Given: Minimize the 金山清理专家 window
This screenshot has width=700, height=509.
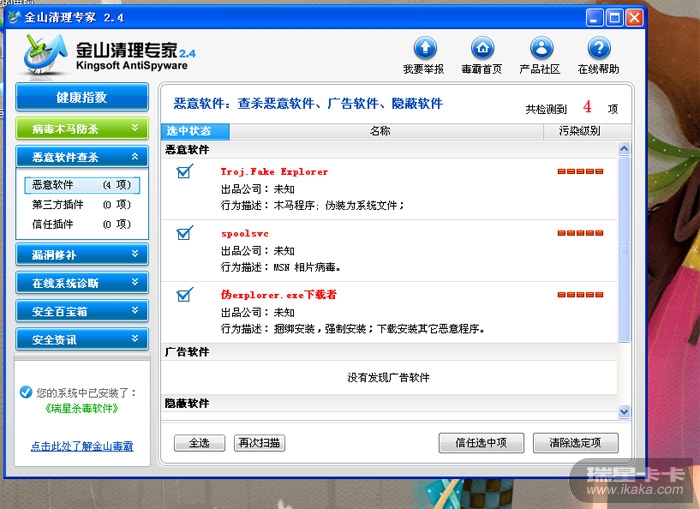Looking at the screenshot, I should point(594,18).
